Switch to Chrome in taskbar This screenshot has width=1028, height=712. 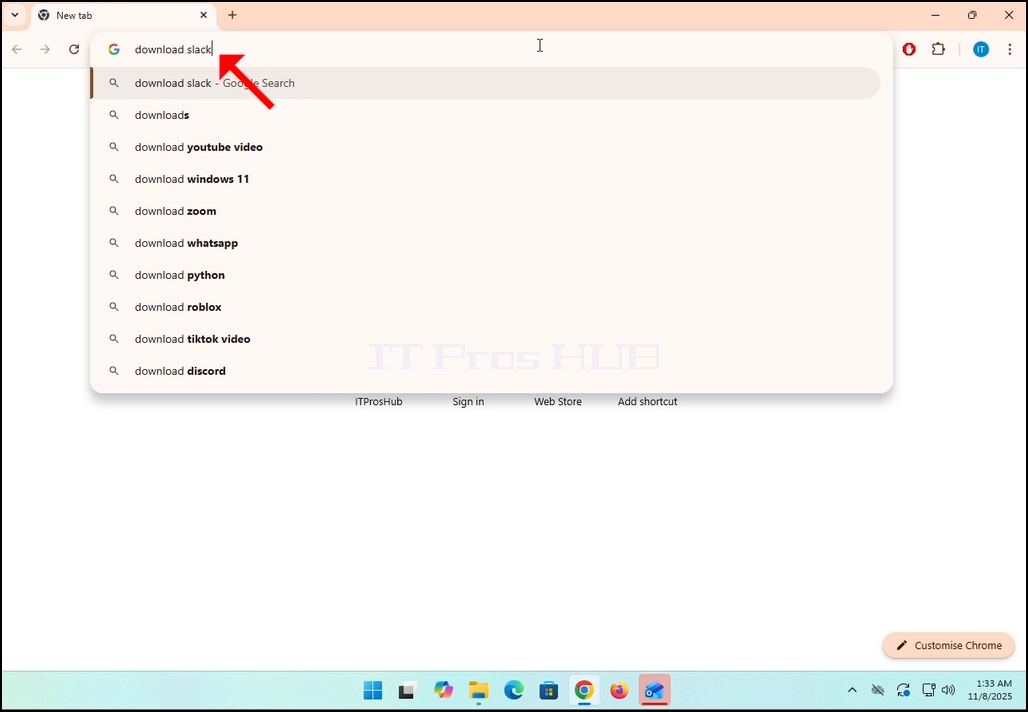click(584, 690)
